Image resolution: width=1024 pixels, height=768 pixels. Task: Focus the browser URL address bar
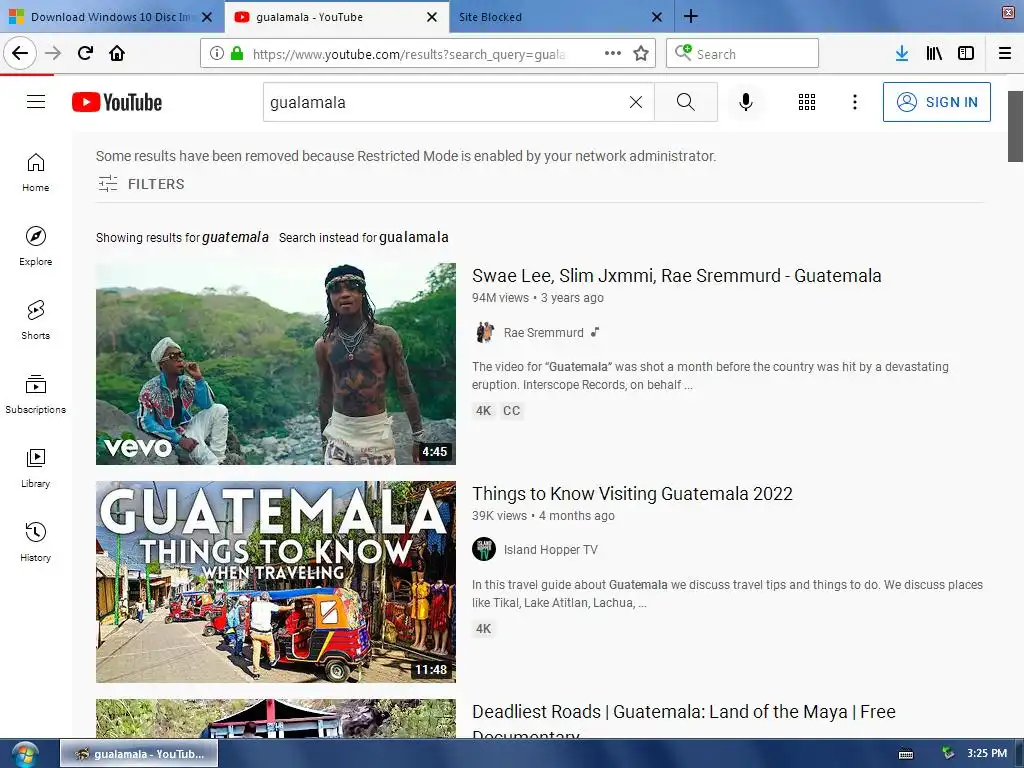pyautogui.click(x=409, y=54)
